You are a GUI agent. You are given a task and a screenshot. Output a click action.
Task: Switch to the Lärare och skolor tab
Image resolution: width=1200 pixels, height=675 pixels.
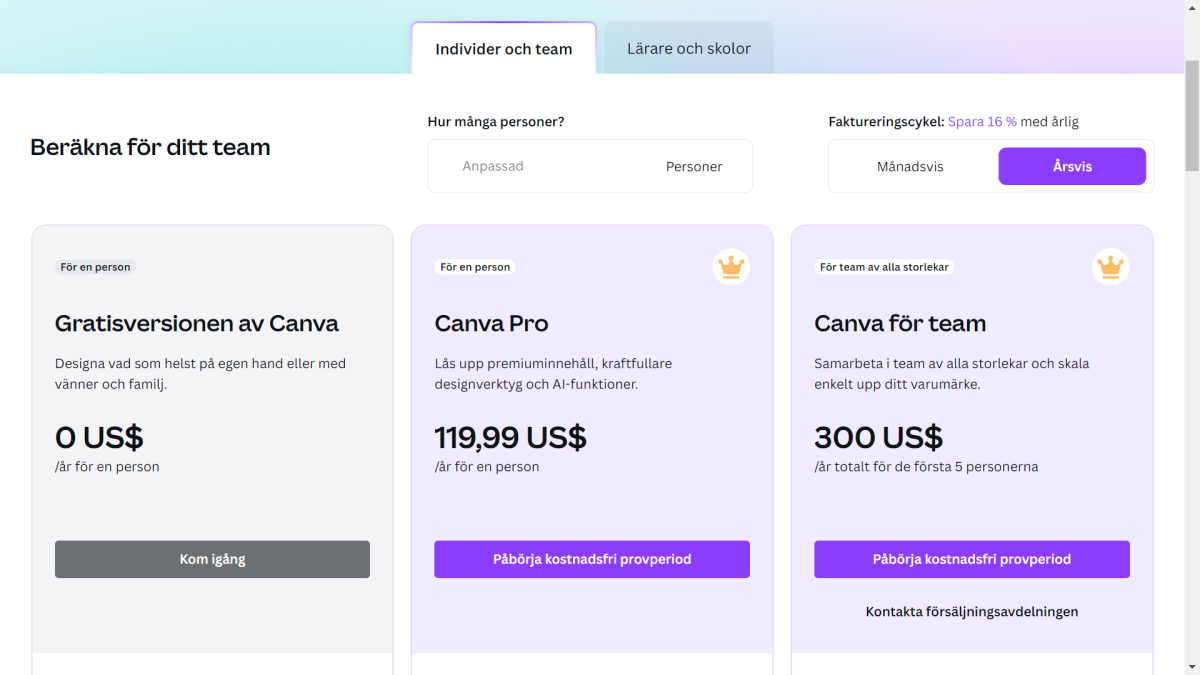(687, 47)
